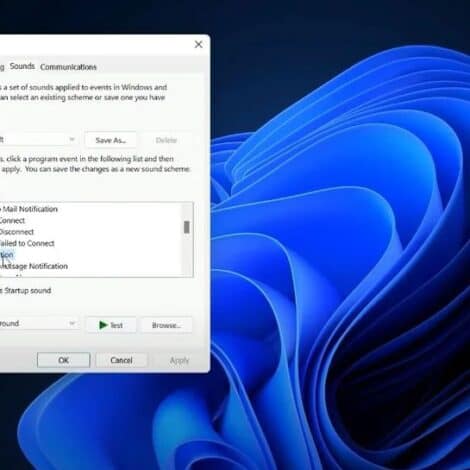Viewport: 470px width, 470px height.
Task: Switch to the Sounds tab
Action: click(x=22, y=66)
